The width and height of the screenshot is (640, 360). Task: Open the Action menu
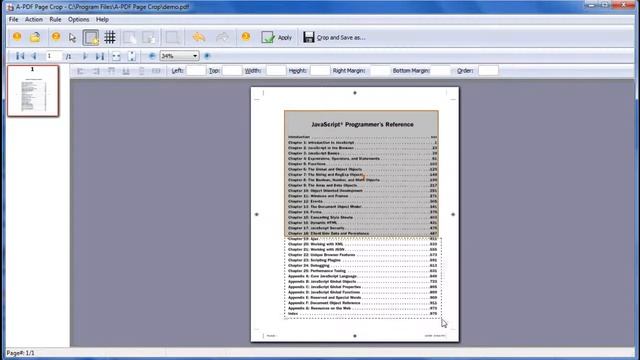click(33, 19)
